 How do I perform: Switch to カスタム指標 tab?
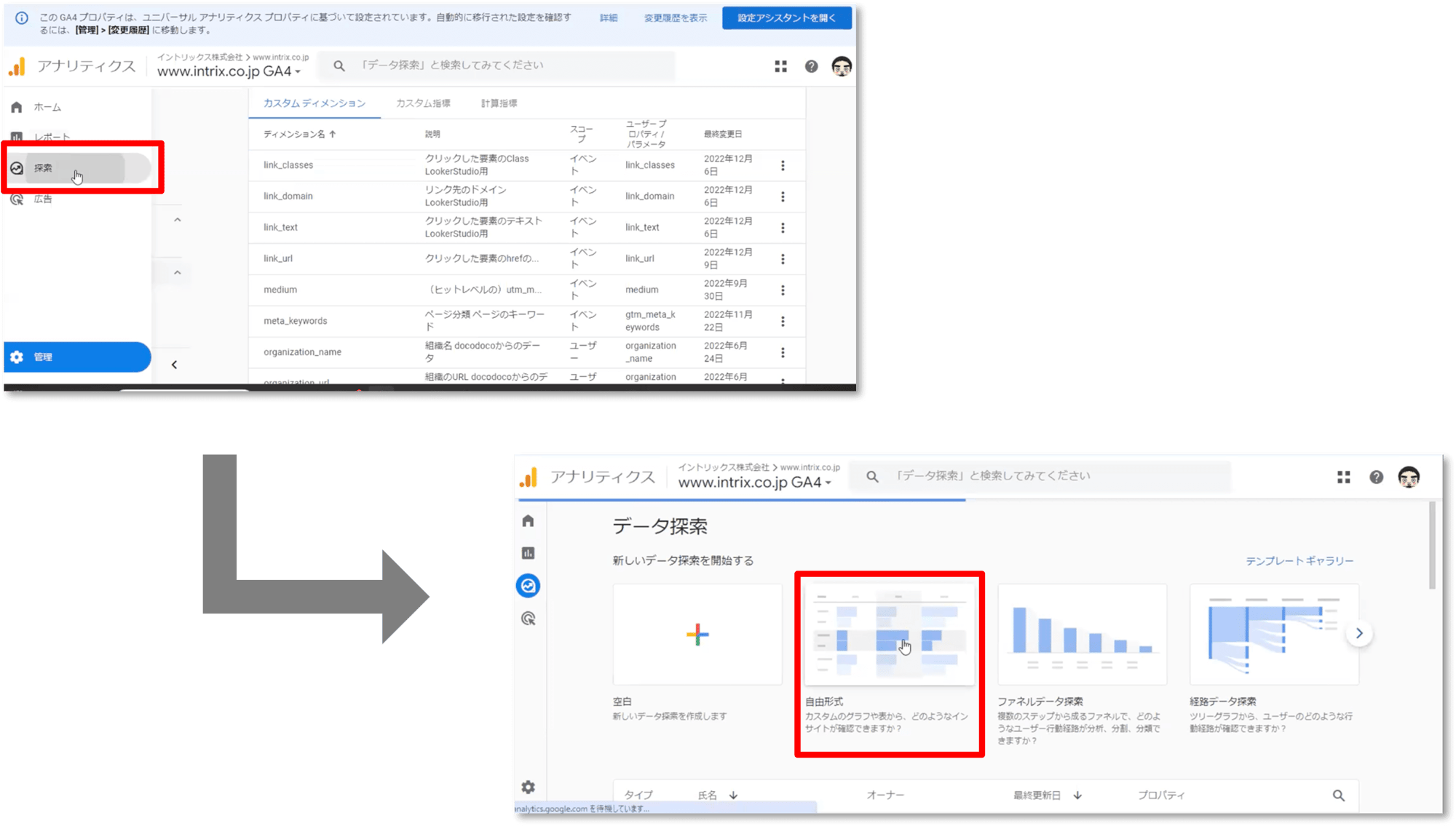[x=423, y=103]
